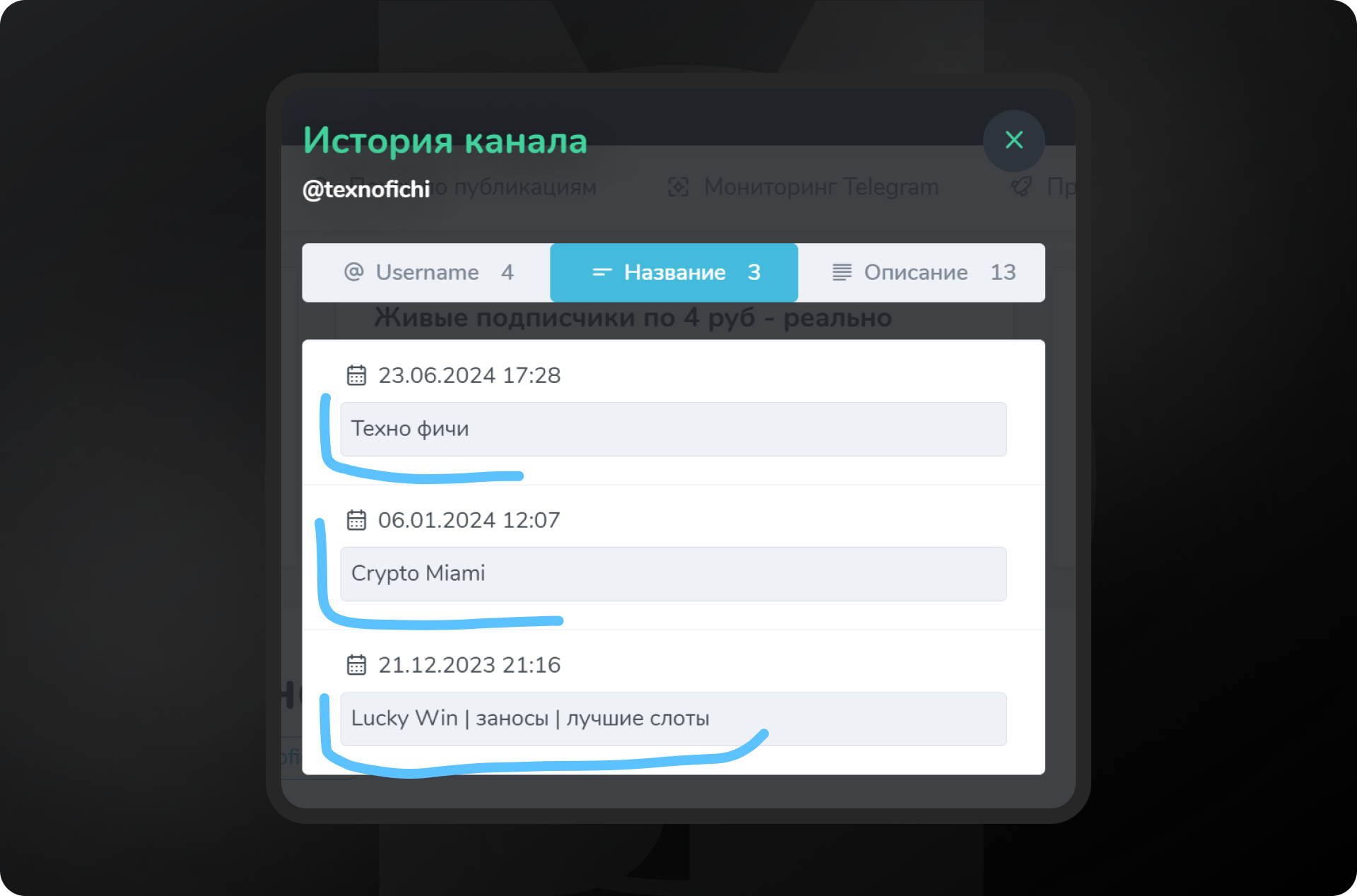The height and width of the screenshot is (896, 1357).
Task: Click the lines icon beside Описание
Action: coord(842,272)
